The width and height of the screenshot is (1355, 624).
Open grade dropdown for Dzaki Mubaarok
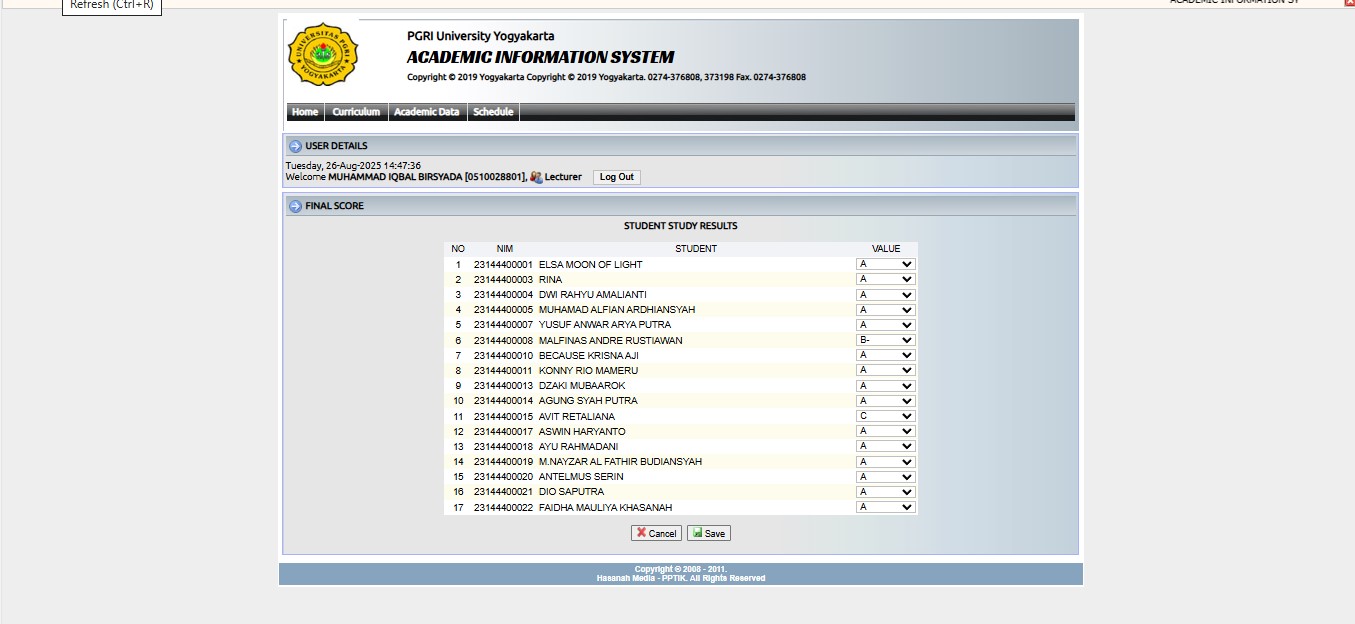pos(885,386)
